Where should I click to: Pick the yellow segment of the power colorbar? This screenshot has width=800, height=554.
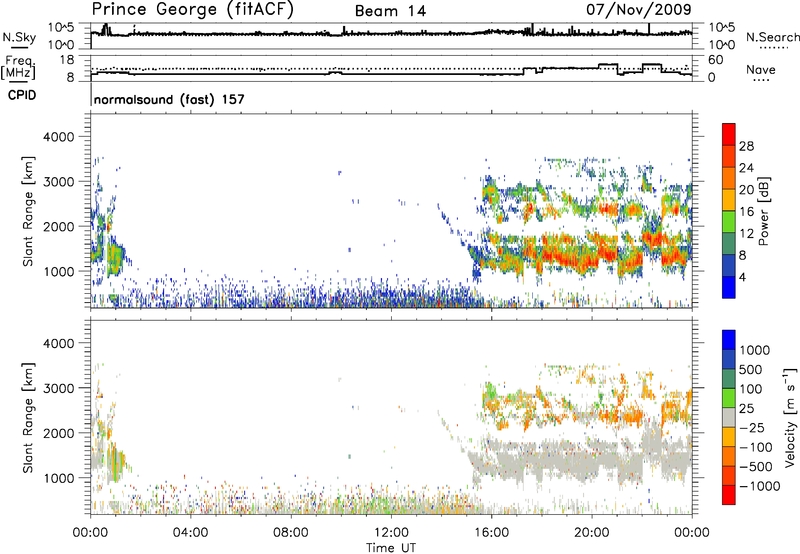pyautogui.click(x=729, y=199)
